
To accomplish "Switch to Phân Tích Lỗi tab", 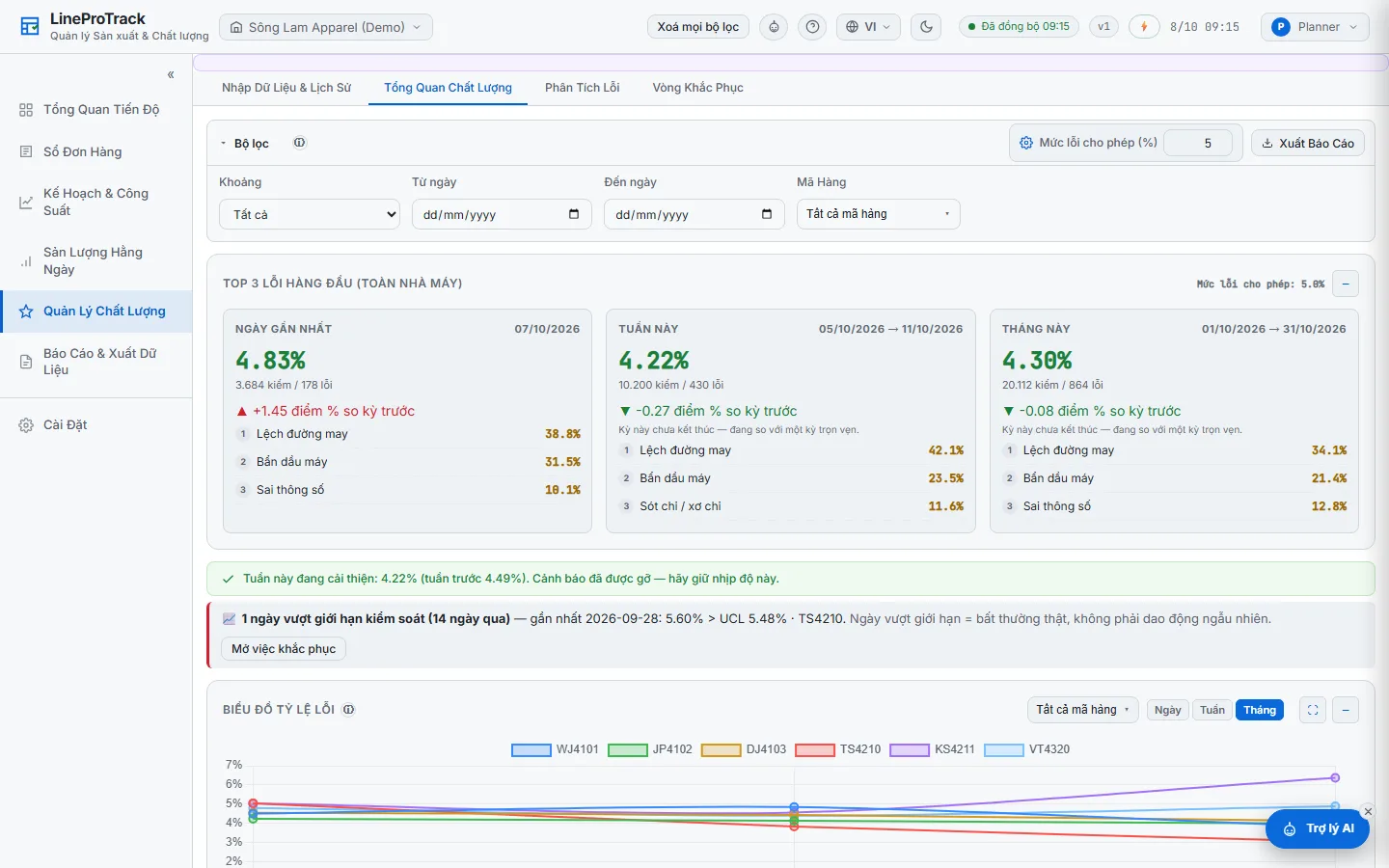I will (x=582, y=88).
